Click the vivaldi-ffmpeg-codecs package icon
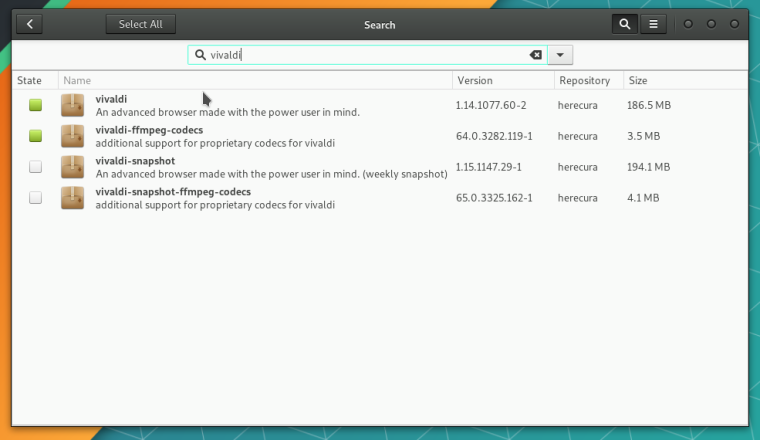This screenshot has width=760, height=440. click(x=72, y=136)
